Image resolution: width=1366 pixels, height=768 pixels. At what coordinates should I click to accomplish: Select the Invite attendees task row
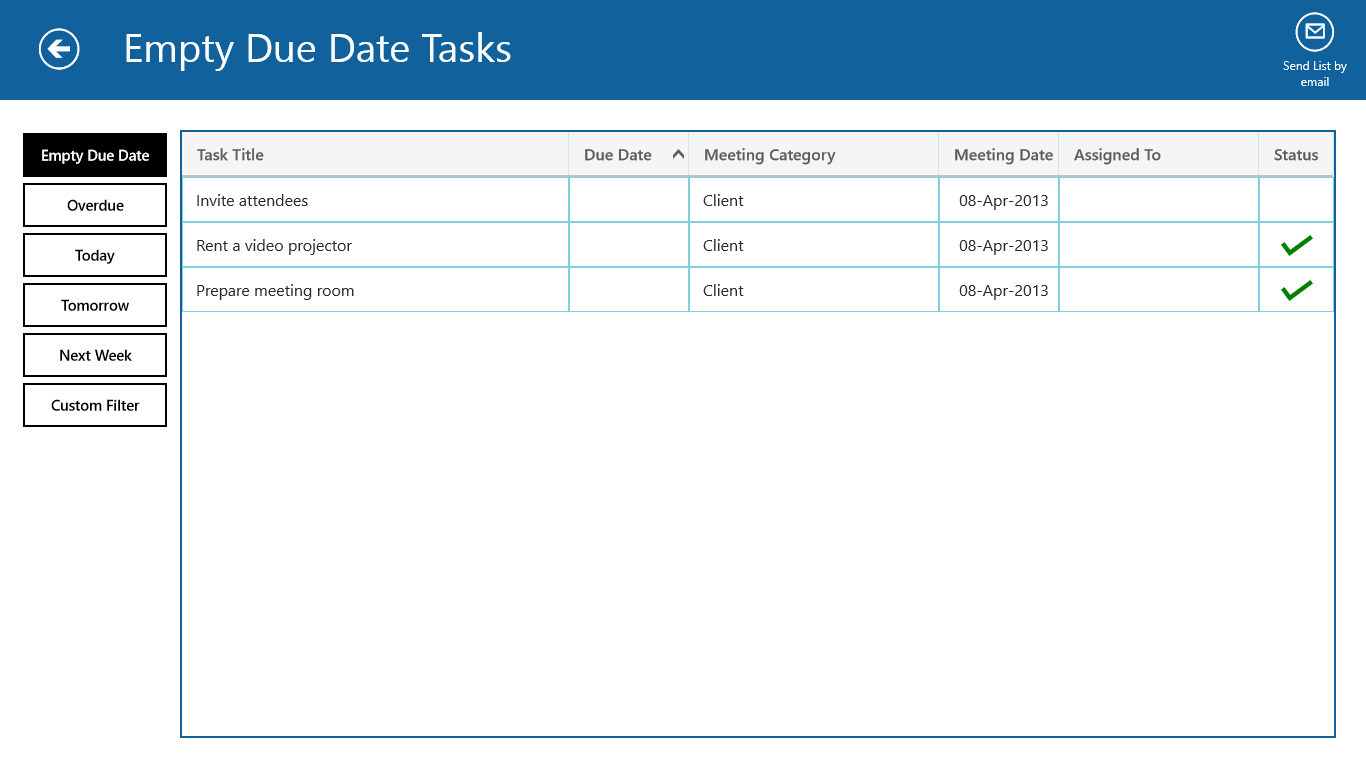pyautogui.click(x=375, y=200)
